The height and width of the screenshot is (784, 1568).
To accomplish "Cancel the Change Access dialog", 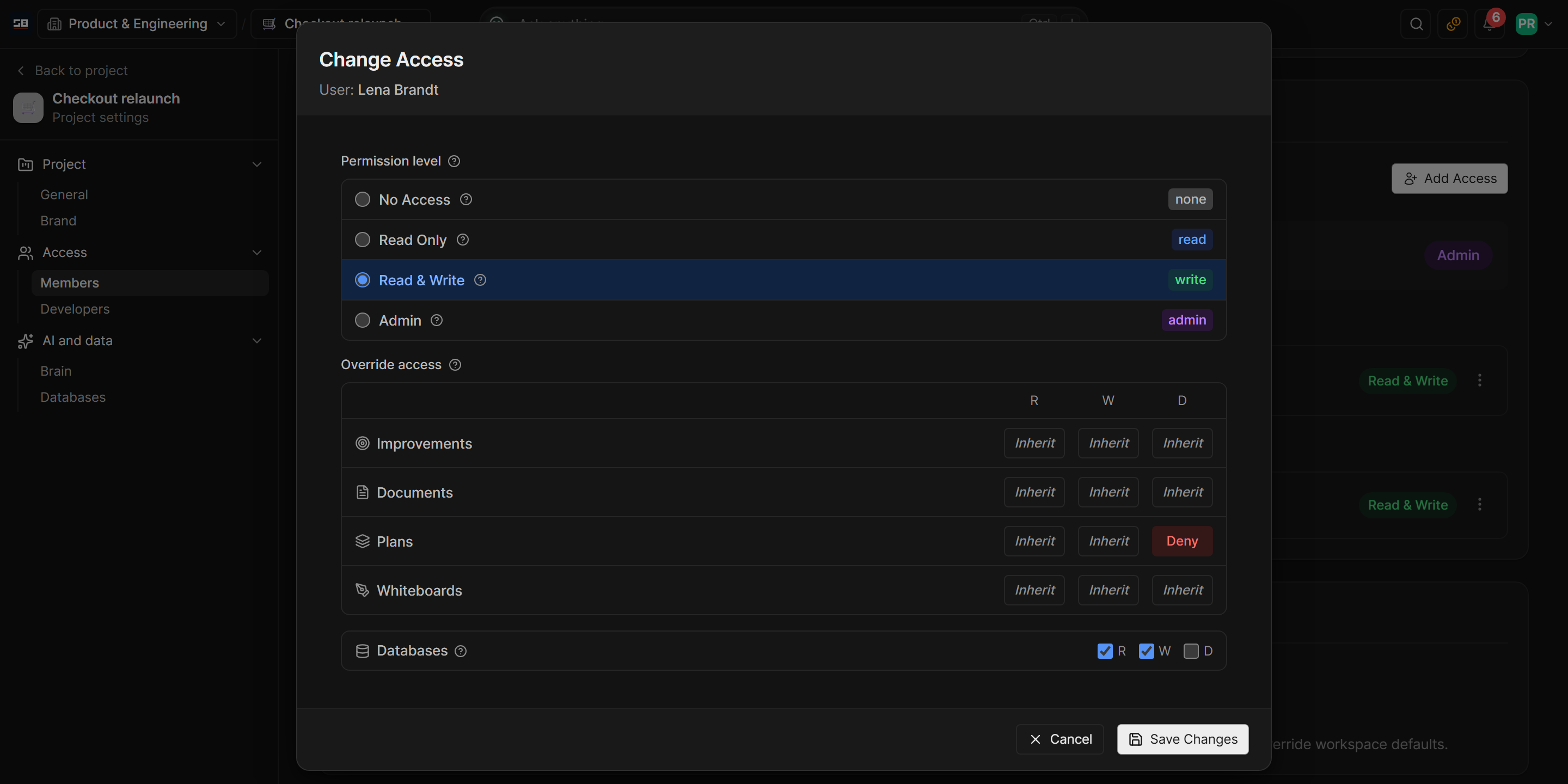I will (1059, 739).
